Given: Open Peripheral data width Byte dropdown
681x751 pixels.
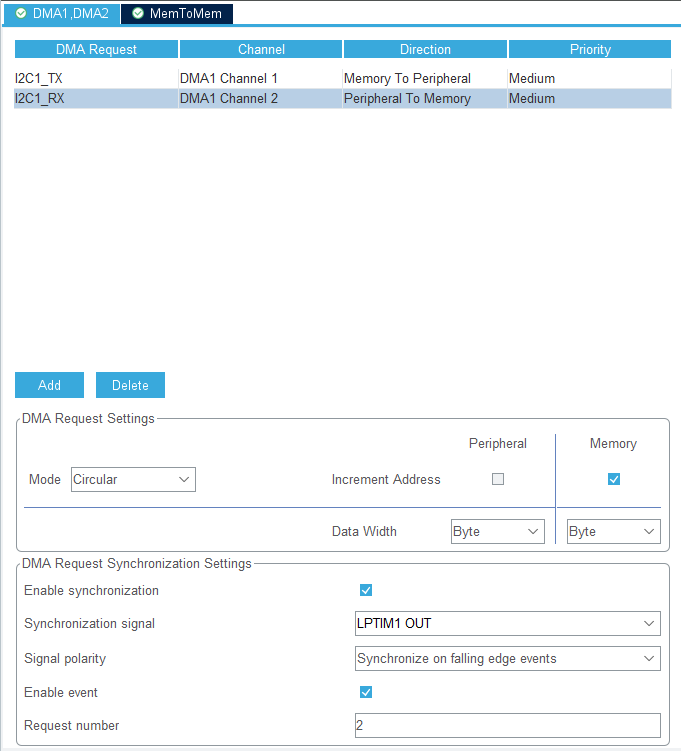Looking at the screenshot, I should click(x=498, y=532).
